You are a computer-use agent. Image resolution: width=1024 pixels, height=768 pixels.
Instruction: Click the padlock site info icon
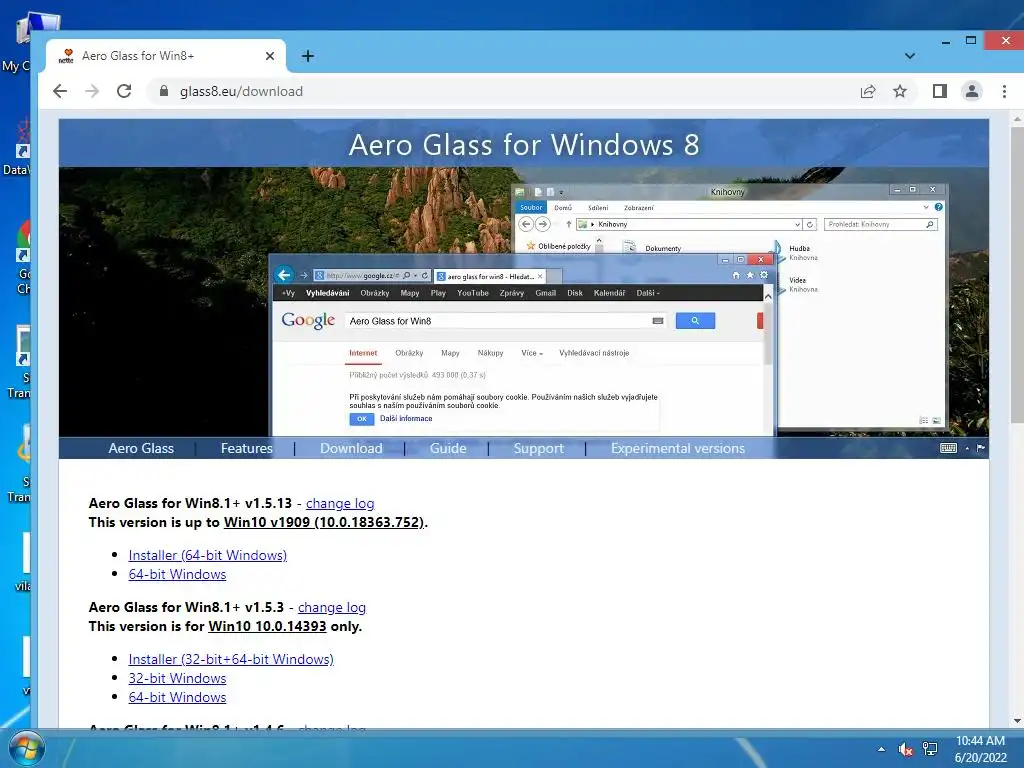(164, 91)
